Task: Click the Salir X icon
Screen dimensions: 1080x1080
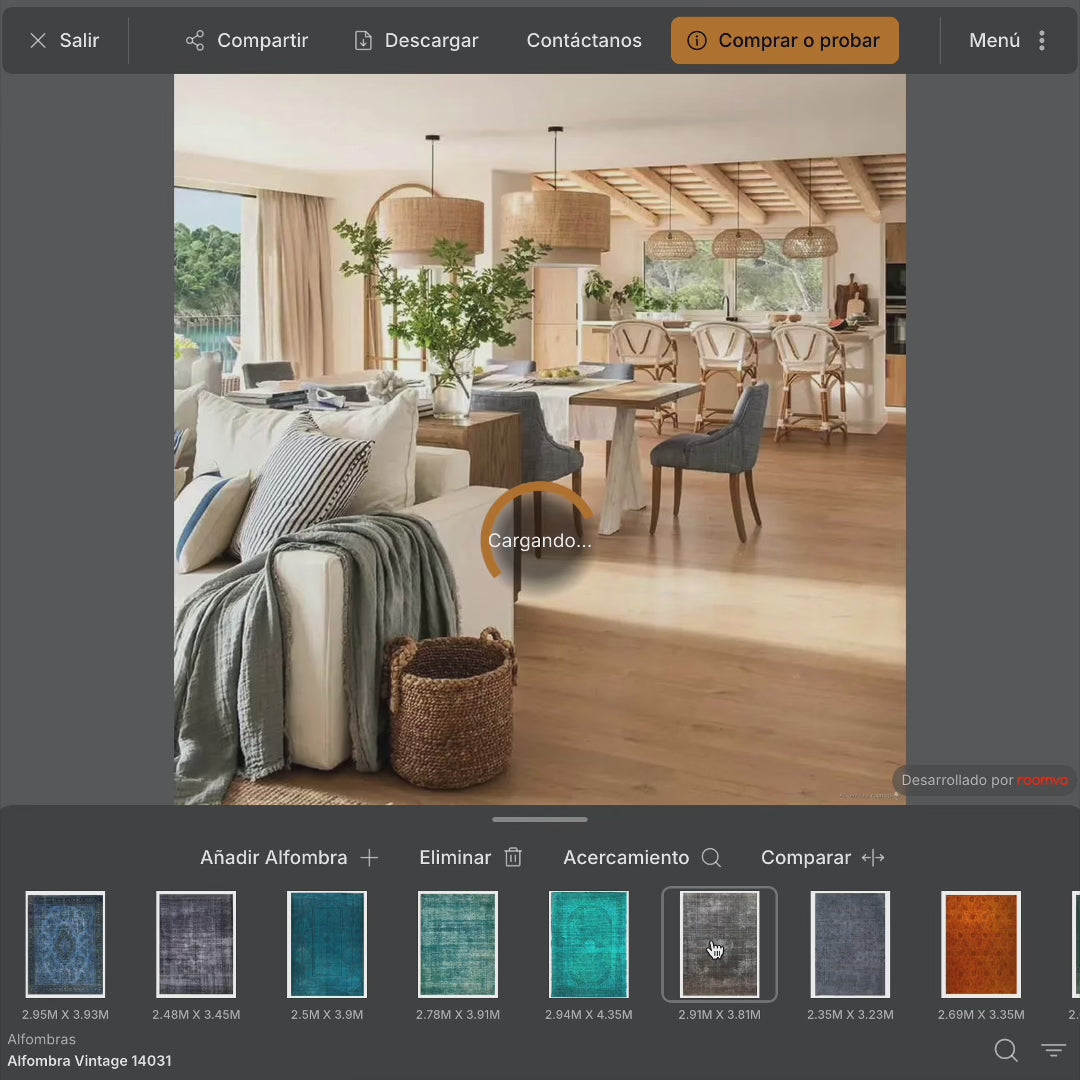Action: pos(38,41)
